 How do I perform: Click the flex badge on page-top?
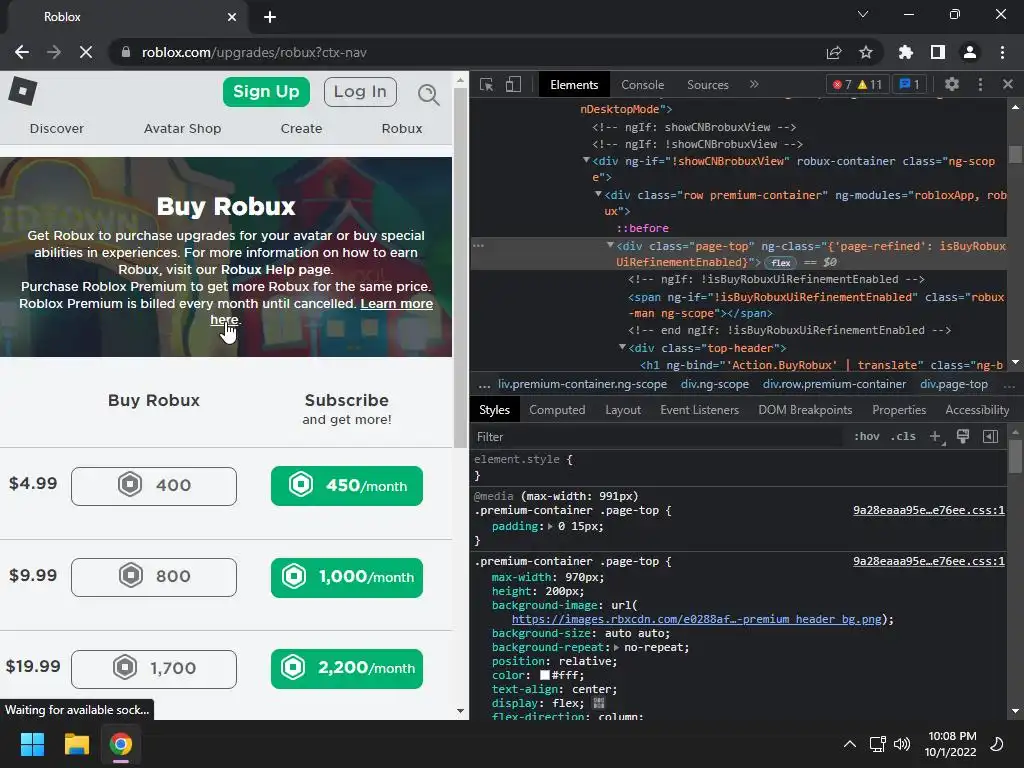coord(780,263)
